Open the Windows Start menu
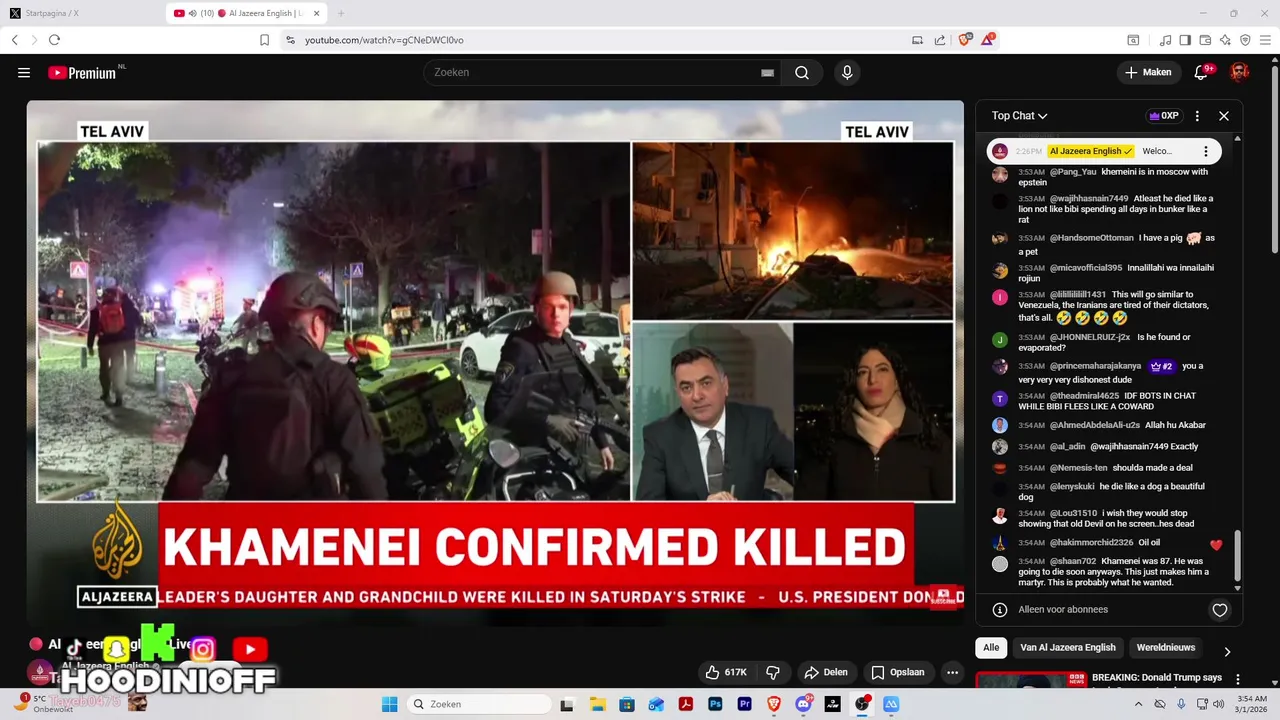The height and width of the screenshot is (720, 1280). [390, 704]
